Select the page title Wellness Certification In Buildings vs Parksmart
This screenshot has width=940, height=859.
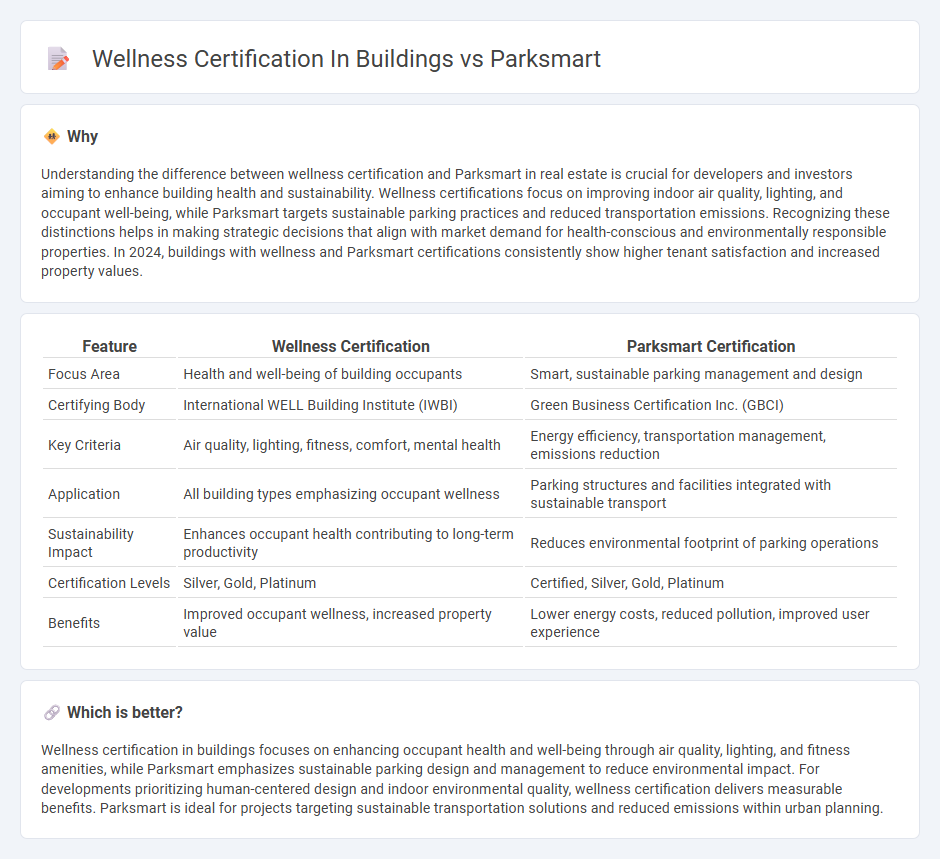pos(347,59)
